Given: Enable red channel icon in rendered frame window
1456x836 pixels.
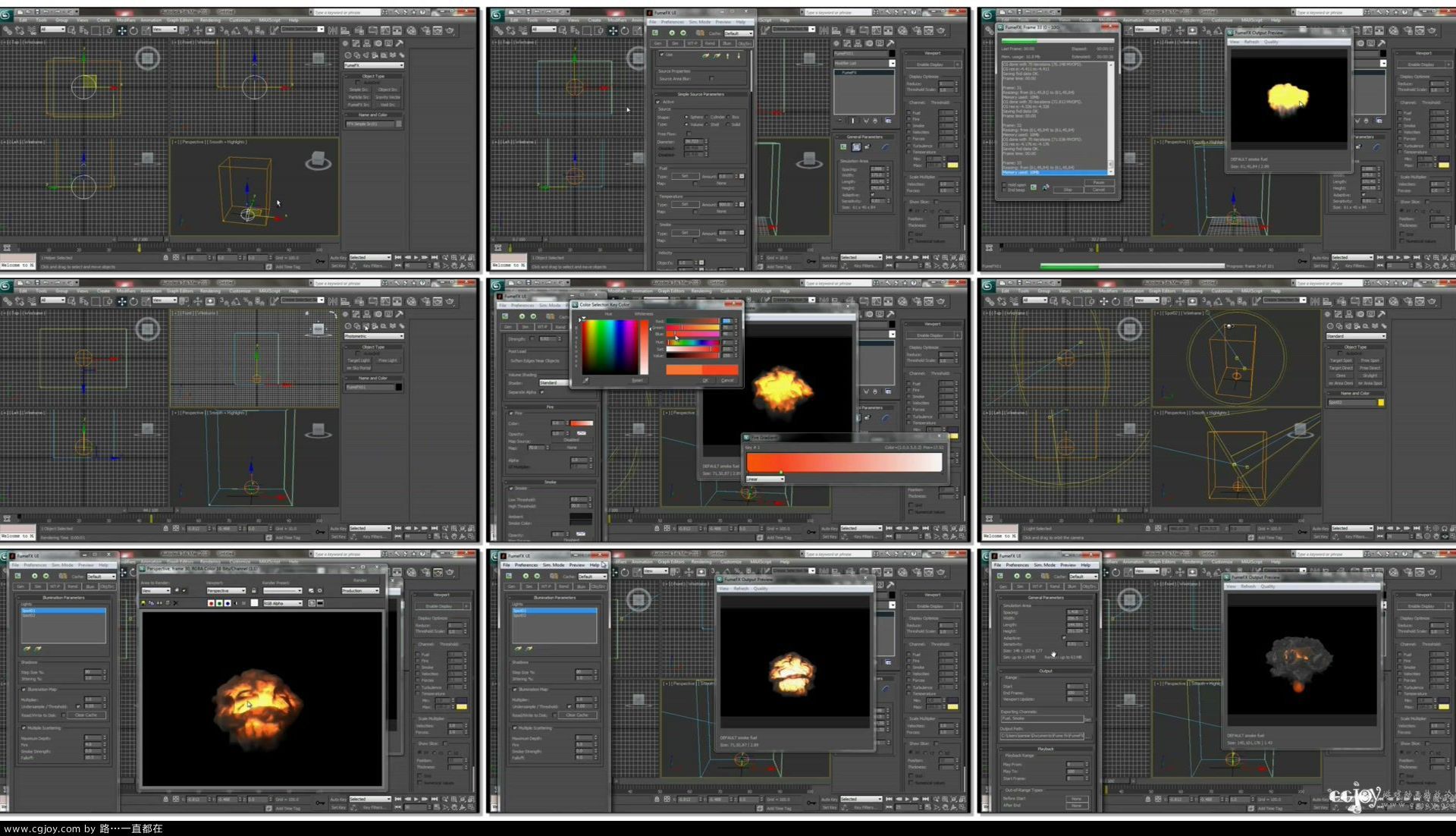Looking at the screenshot, I should pos(211,603).
